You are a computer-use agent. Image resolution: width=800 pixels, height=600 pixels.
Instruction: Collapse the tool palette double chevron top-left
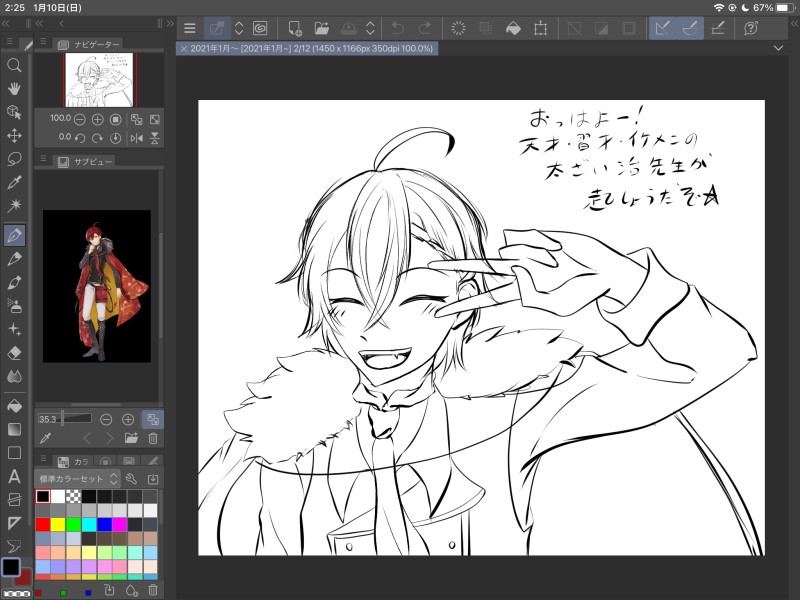6,23
